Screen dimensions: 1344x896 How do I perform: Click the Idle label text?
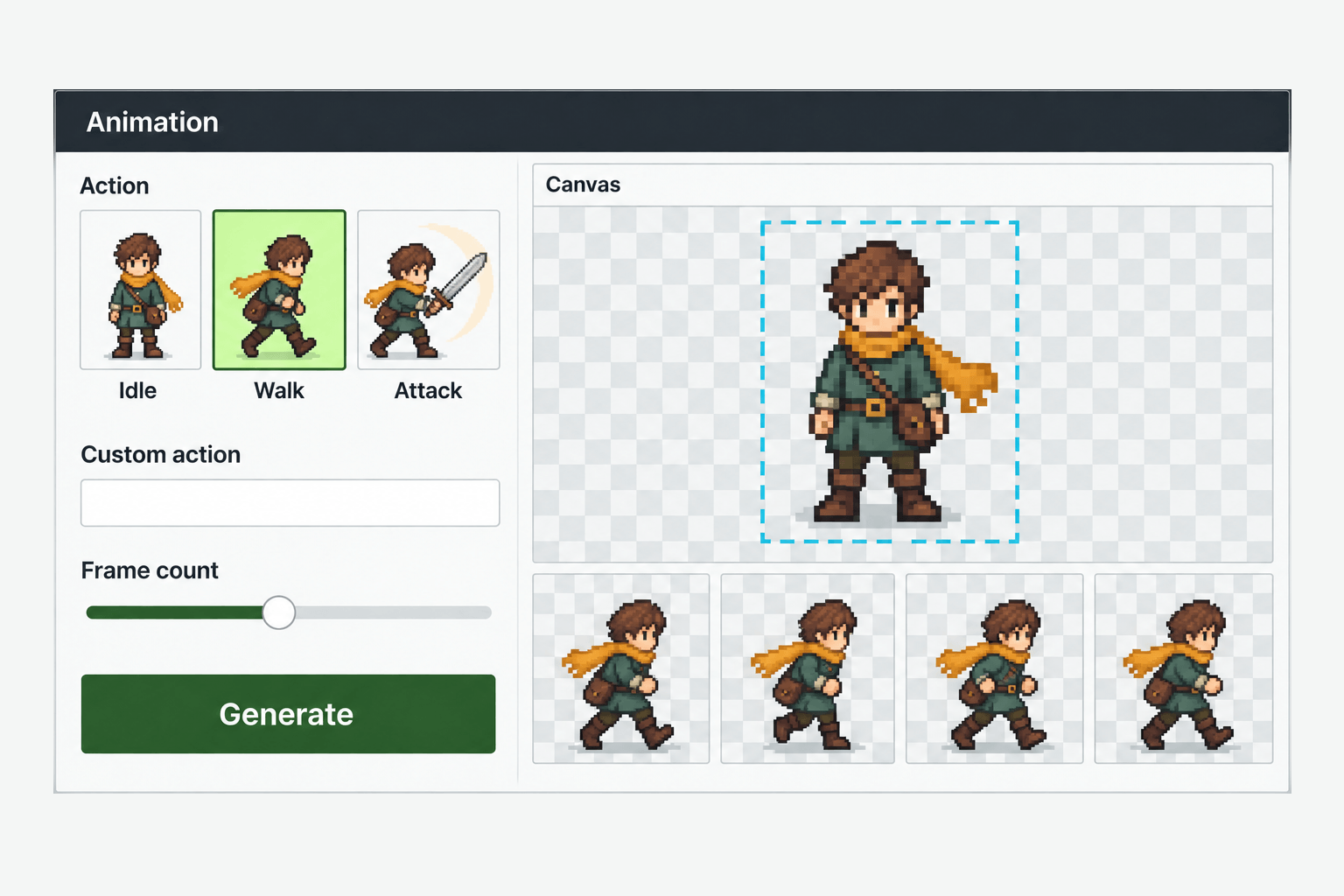[x=137, y=390]
